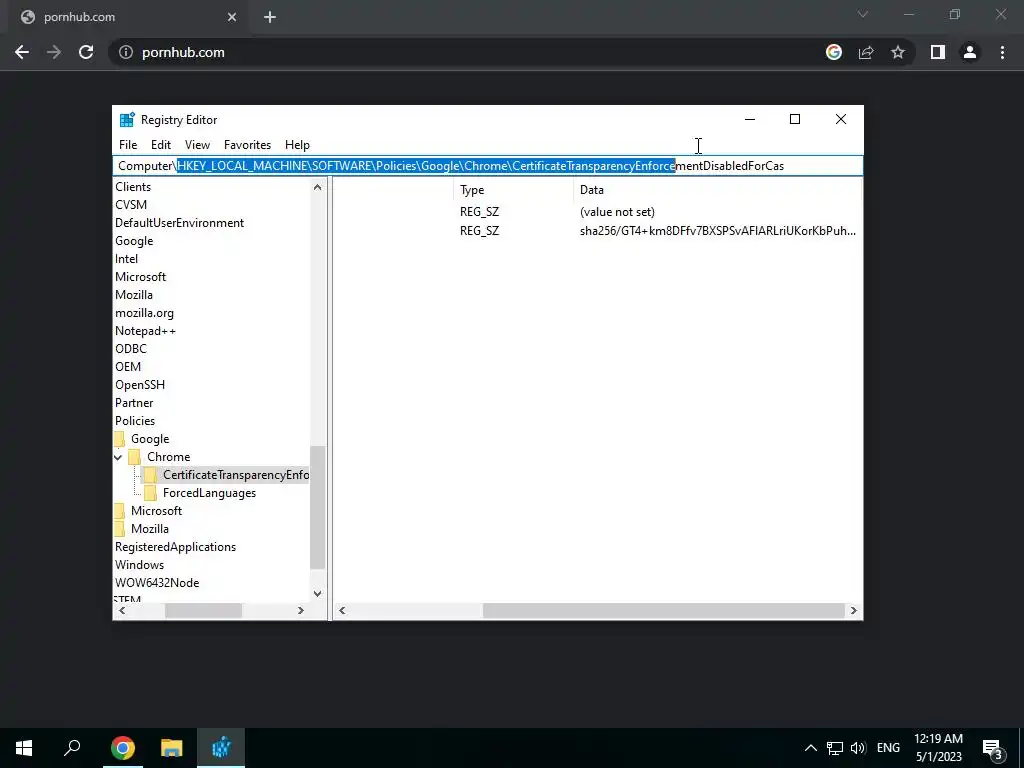Share this page icon in Chrome
This screenshot has height=768, width=1024.
coord(866,52)
